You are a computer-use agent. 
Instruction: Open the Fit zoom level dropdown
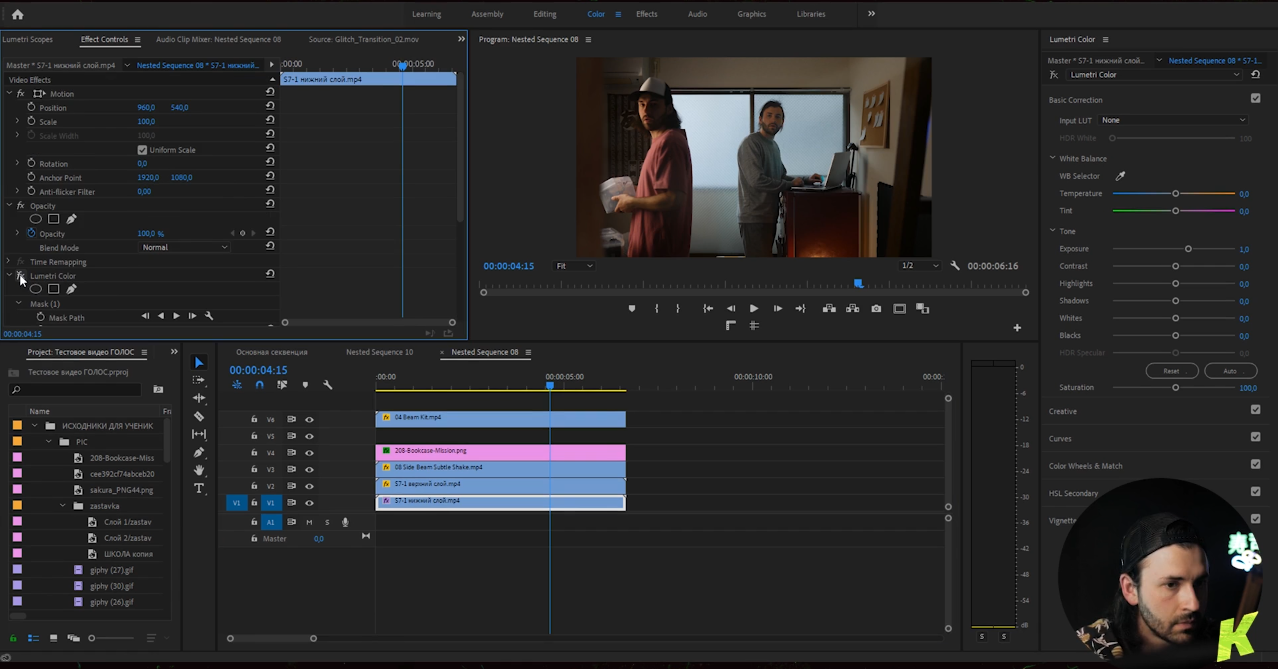(574, 266)
